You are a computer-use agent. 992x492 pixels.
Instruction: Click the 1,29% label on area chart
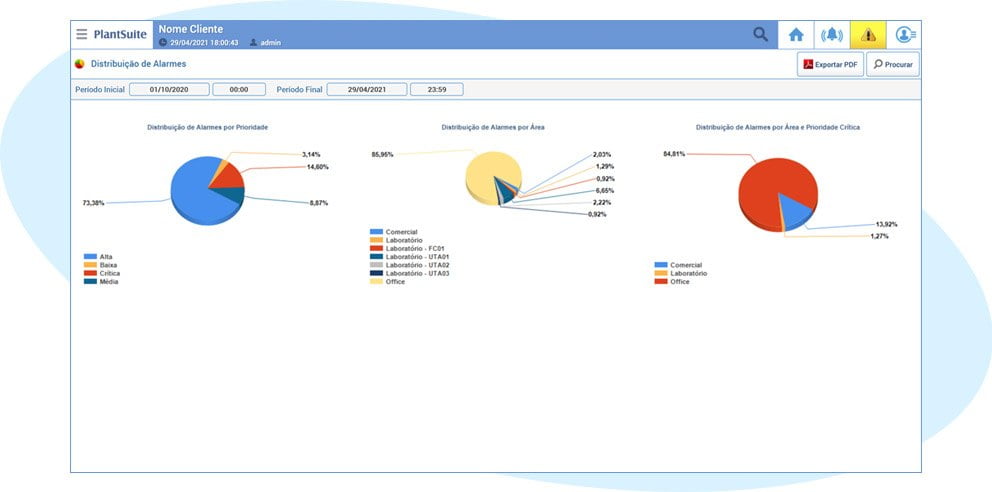tap(605, 166)
